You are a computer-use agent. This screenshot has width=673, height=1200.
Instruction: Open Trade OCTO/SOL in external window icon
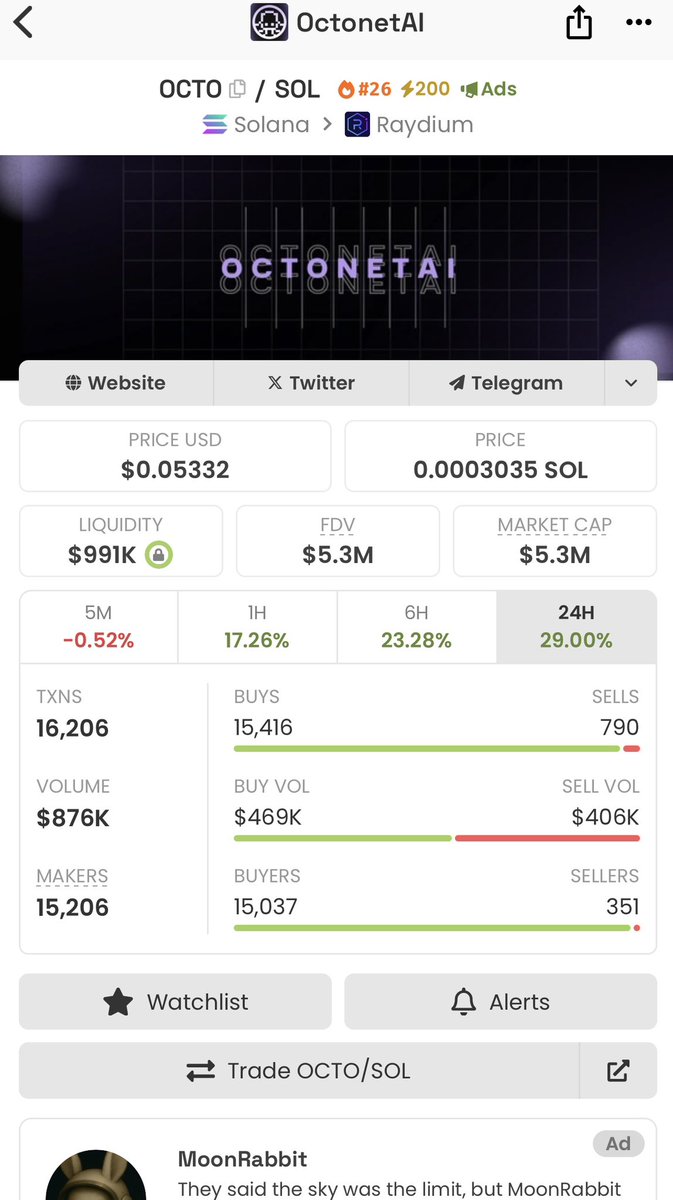tap(618, 1071)
